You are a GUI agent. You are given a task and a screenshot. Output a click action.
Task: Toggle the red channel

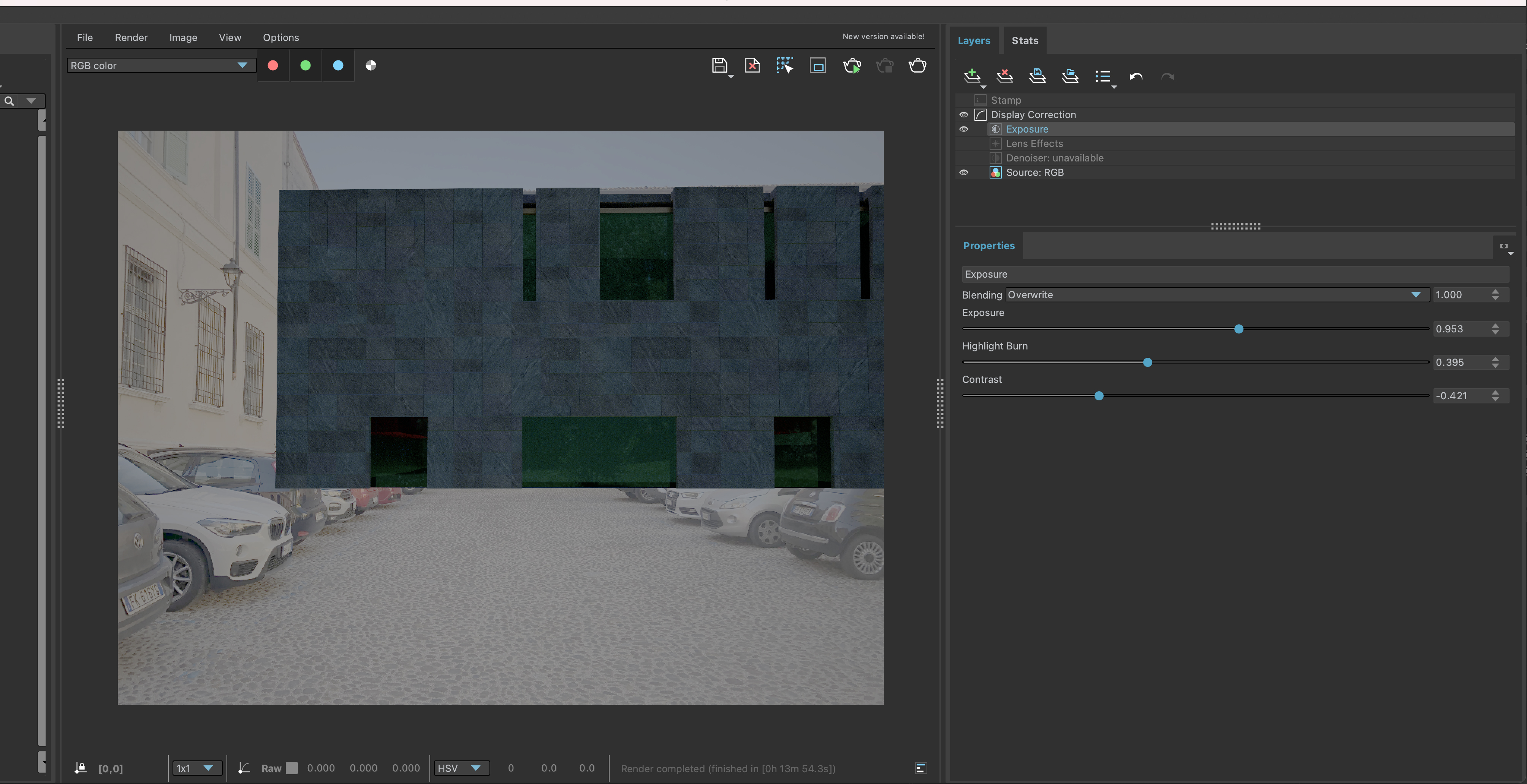[273, 65]
